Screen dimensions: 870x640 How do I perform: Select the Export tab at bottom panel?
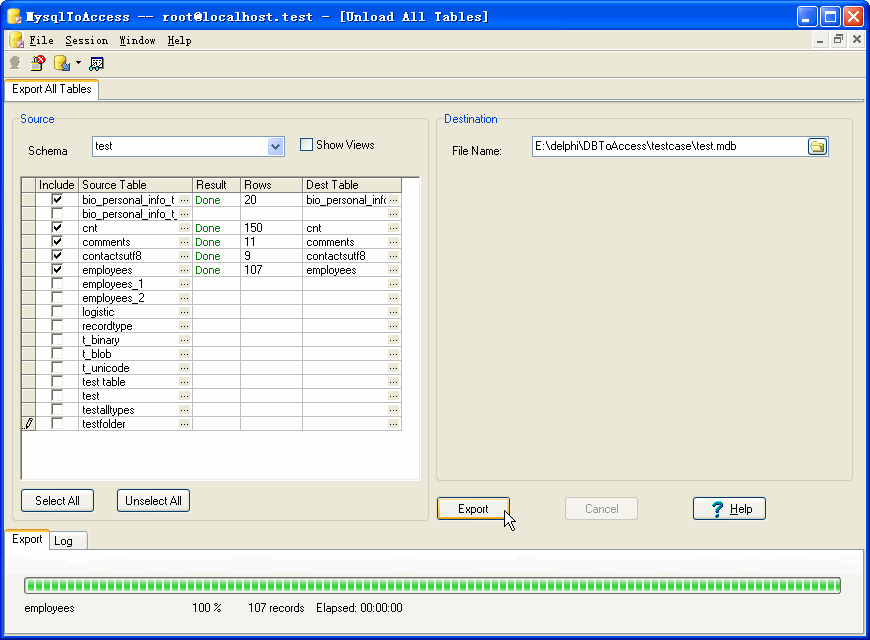coord(27,539)
